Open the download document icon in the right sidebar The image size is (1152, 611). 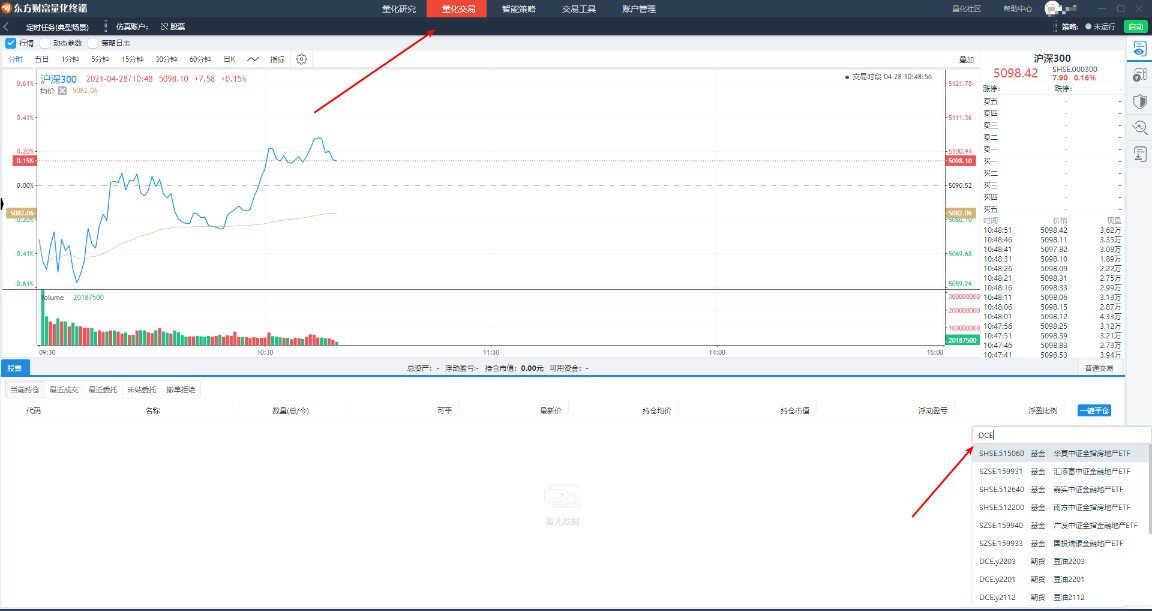click(1140, 153)
